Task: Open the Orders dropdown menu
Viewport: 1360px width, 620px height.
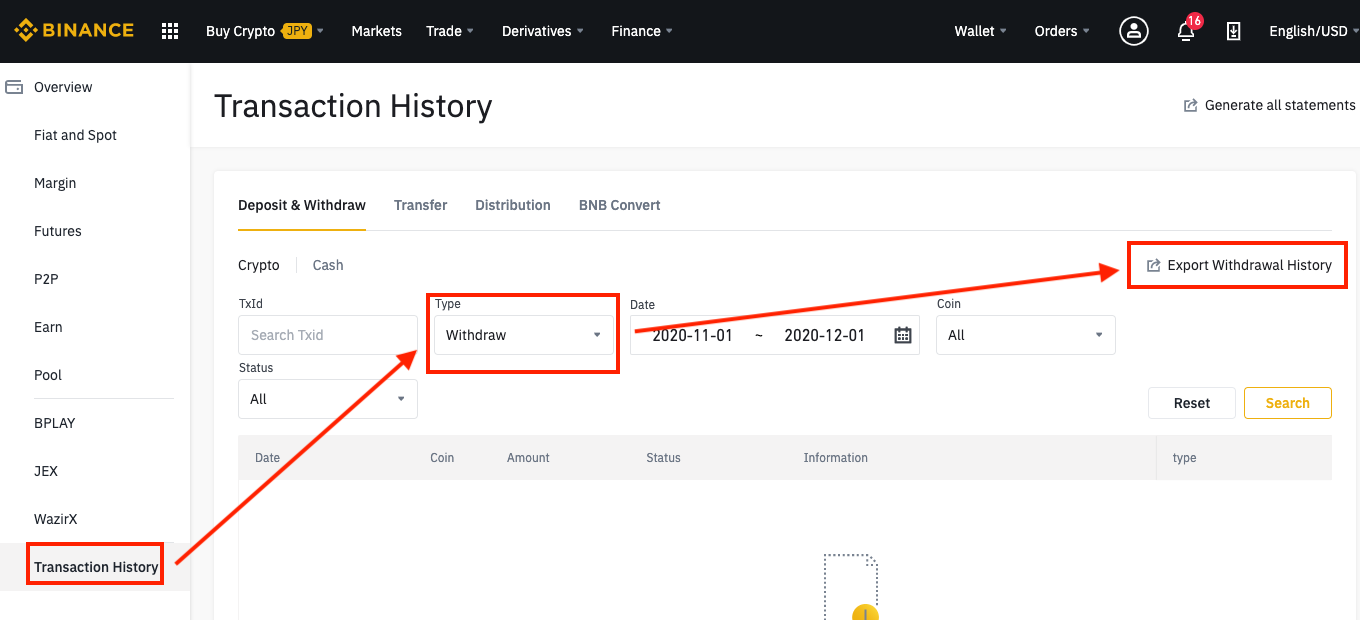Action: (1062, 31)
